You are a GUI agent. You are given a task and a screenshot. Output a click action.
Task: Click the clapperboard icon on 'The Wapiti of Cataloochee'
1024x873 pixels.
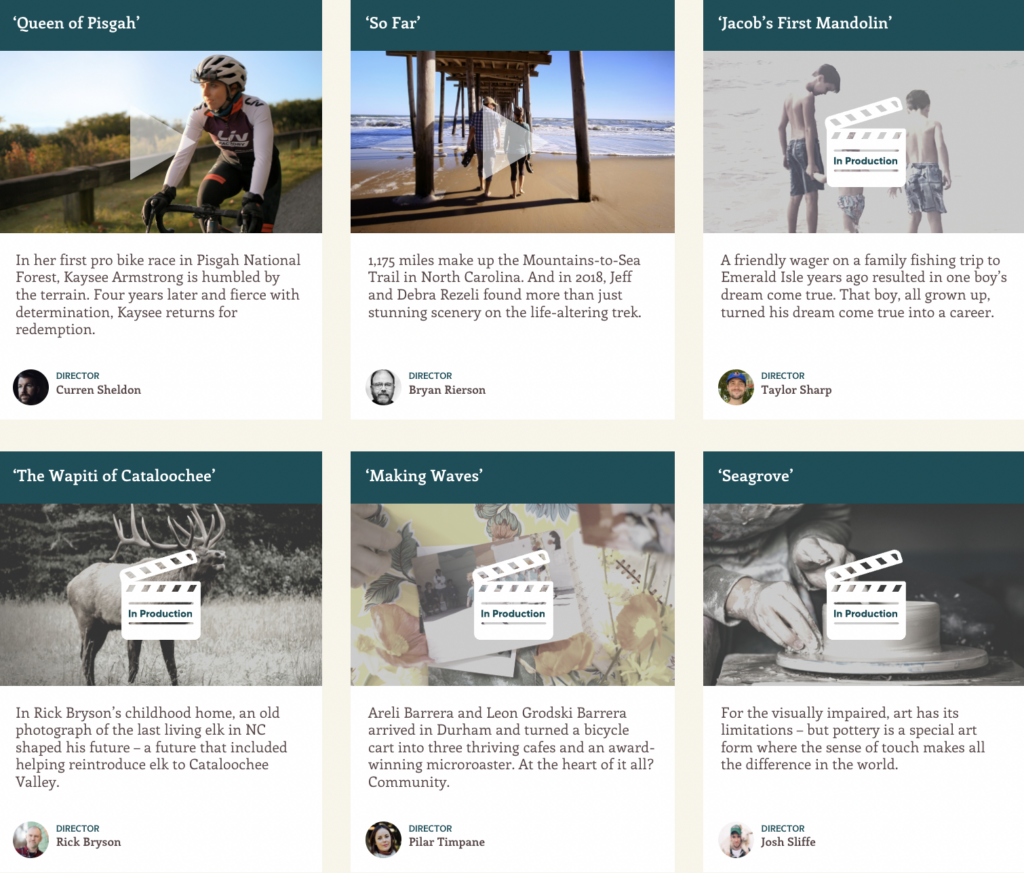(161, 595)
